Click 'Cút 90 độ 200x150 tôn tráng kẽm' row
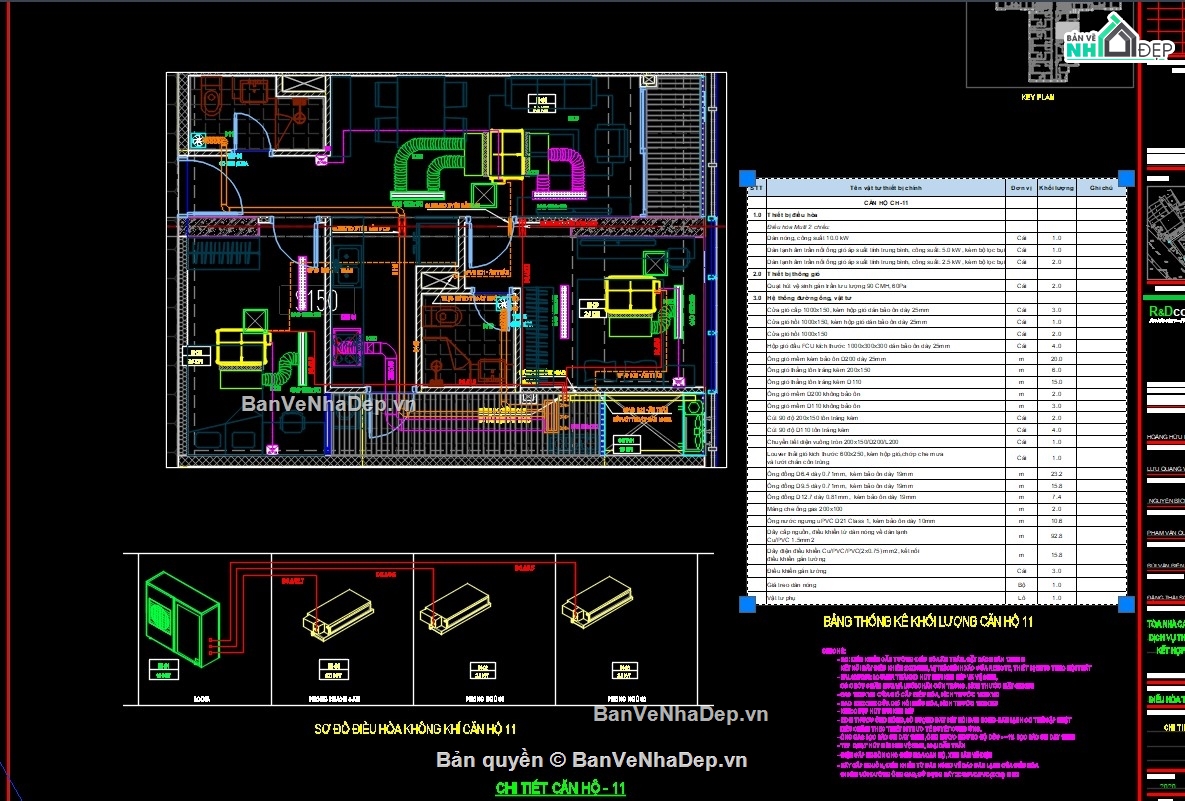The width and height of the screenshot is (1185, 801). tap(937, 418)
